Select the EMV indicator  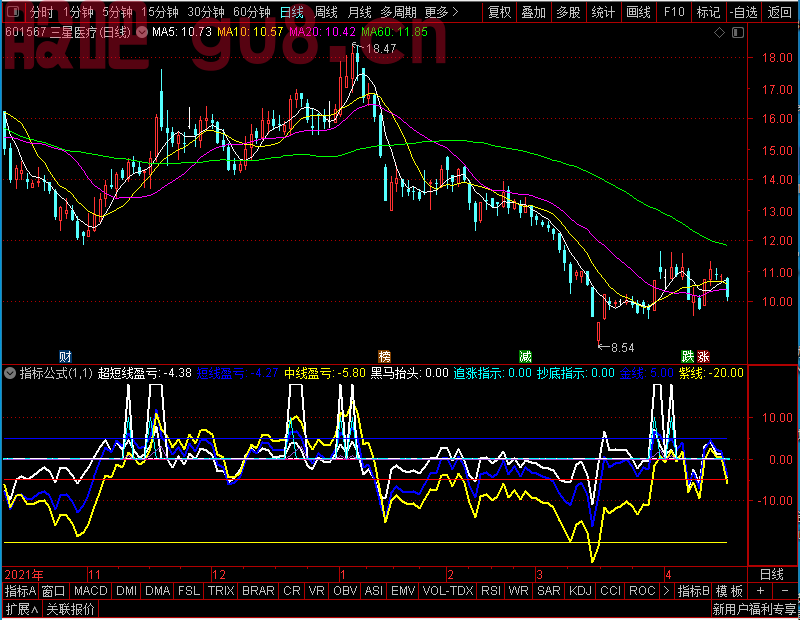(x=403, y=591)
